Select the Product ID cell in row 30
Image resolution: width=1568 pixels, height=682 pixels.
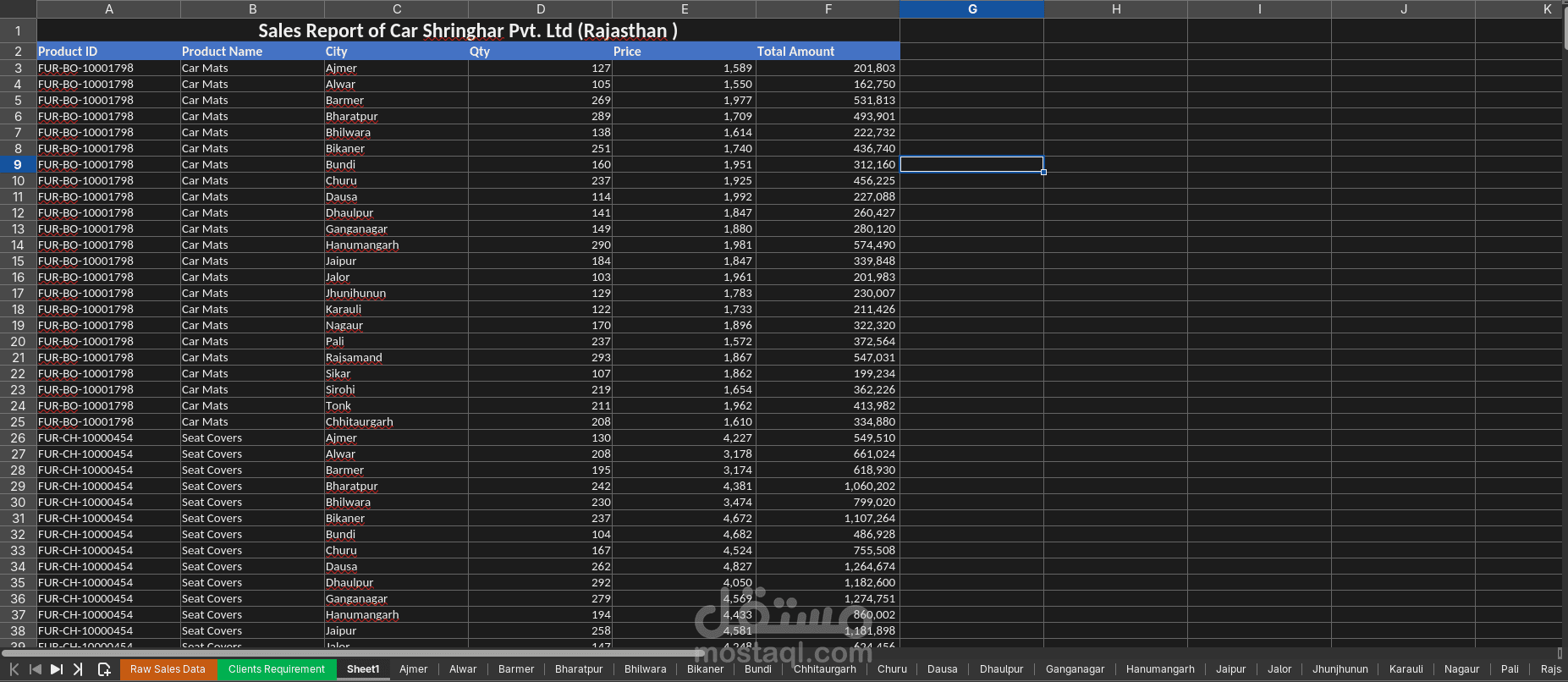click(109, 503)
